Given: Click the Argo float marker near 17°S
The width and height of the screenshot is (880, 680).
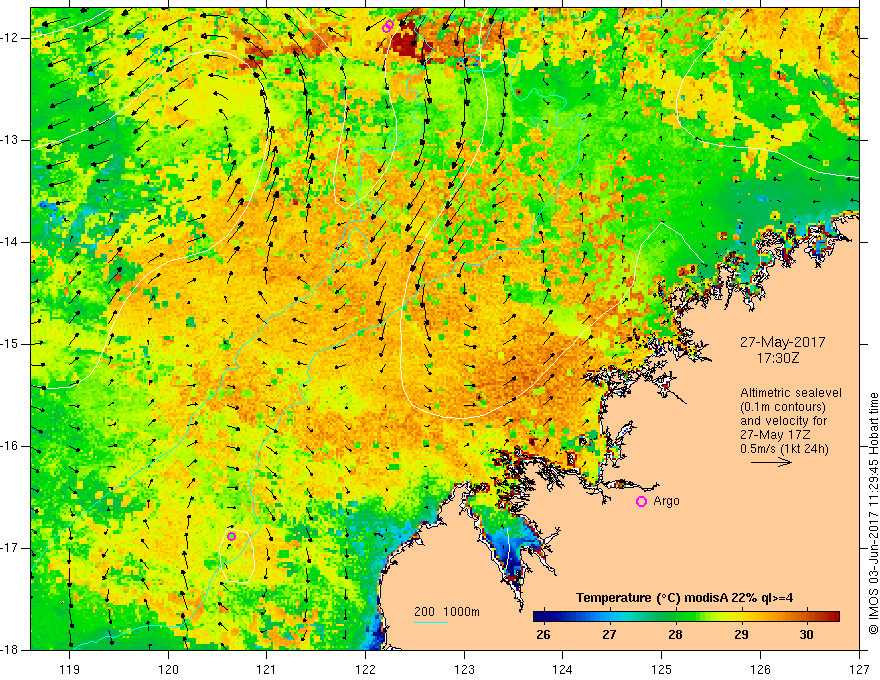Looking at the screenshot, I should pos(231,536).
